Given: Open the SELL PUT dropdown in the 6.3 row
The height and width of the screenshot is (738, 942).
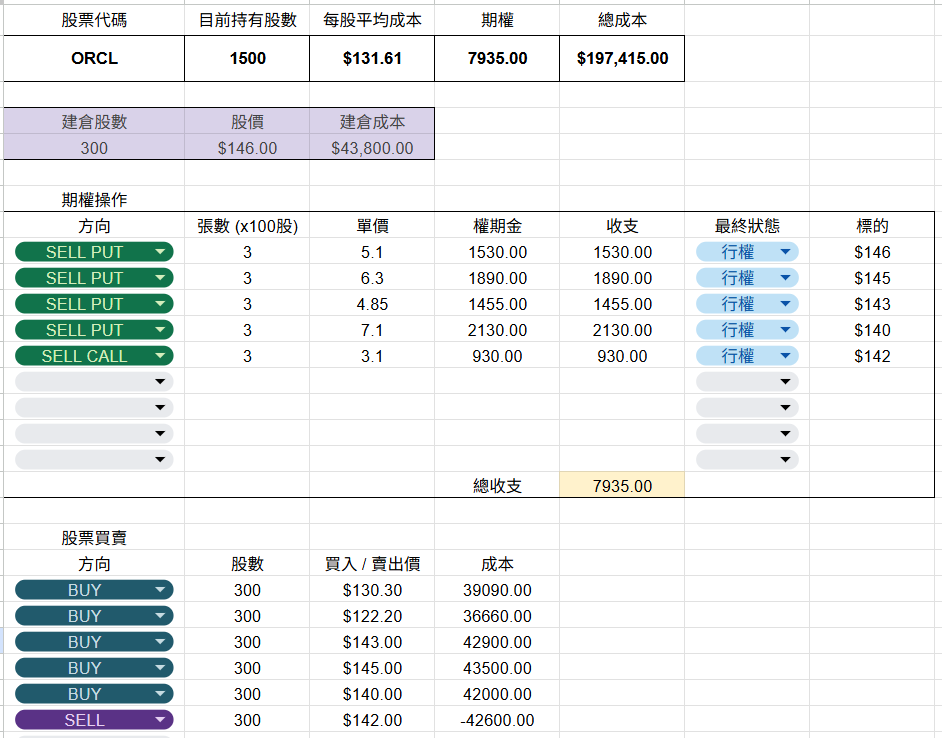Looking at the screenshot, I should point(94,278).
